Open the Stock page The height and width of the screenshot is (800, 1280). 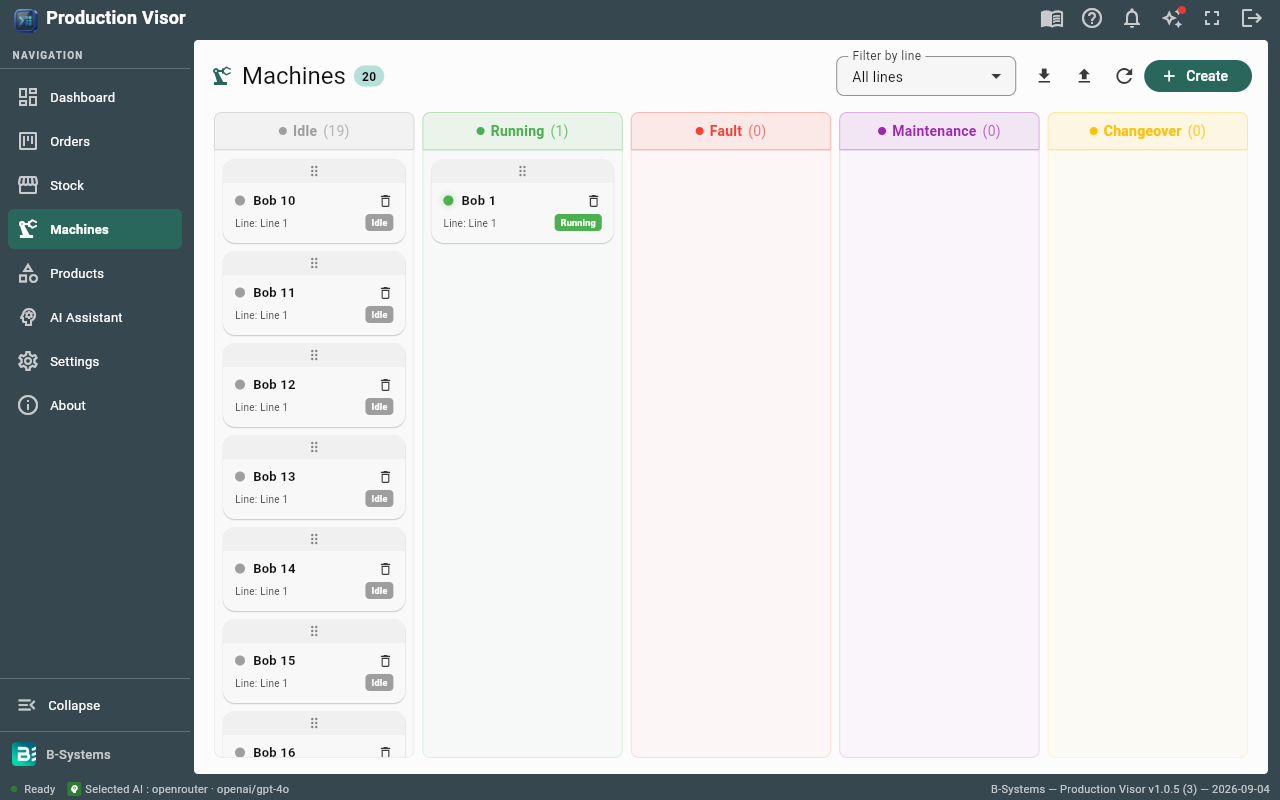[x=95, y=185]
